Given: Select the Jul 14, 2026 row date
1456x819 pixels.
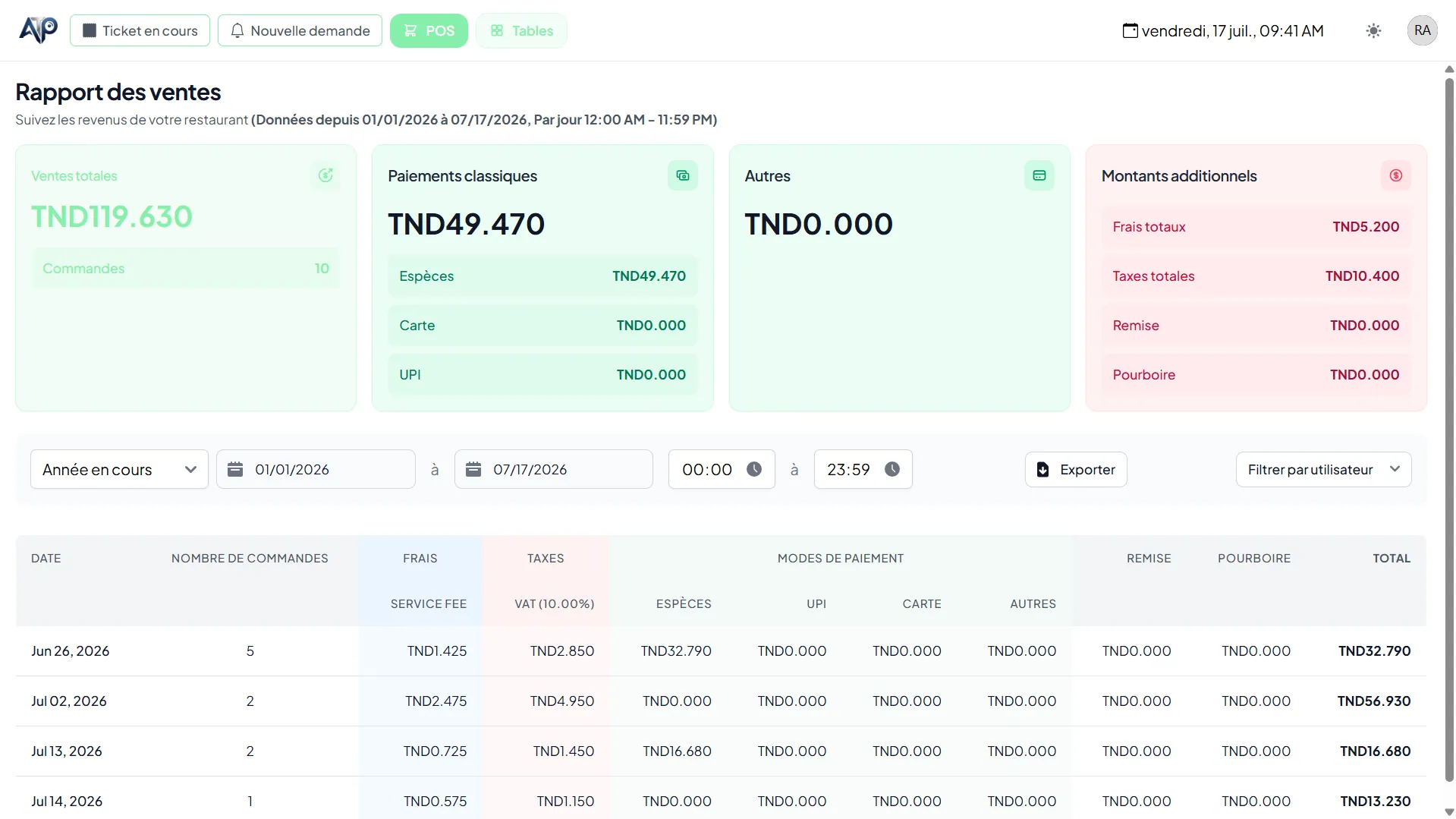Looking at the screenshot, I should pyautogui.click(x=67, y=801).
